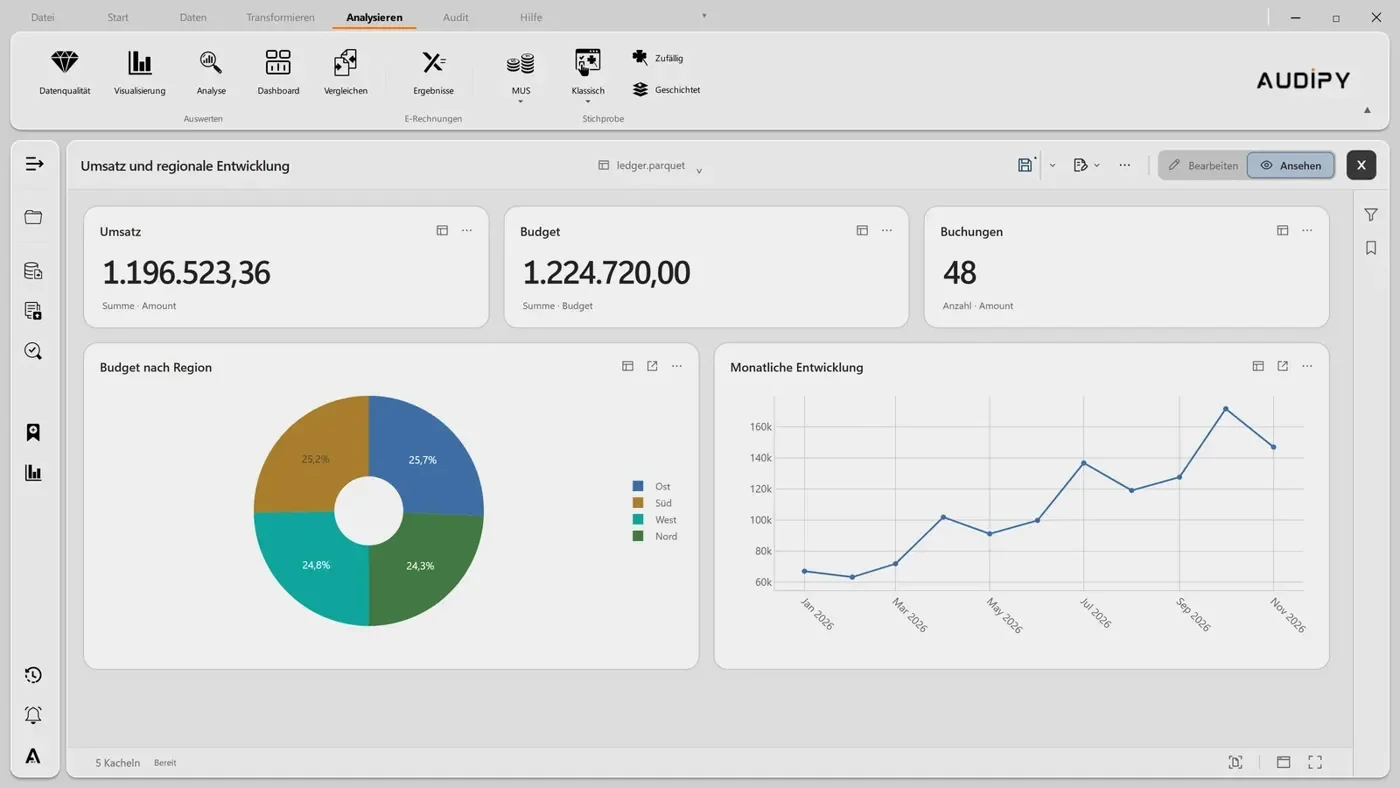Save the dashboard with disk icon
Screen dimensions: 1400x788
click(1025, 165)
